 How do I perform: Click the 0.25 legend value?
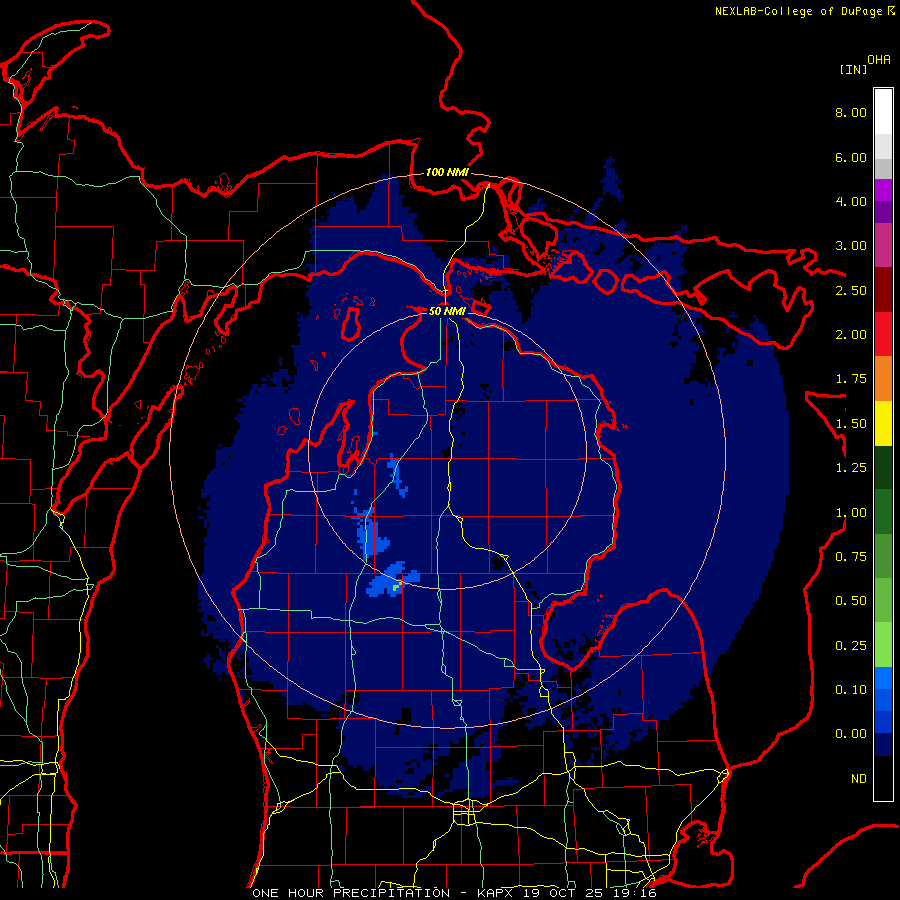[x=851, y=646]
